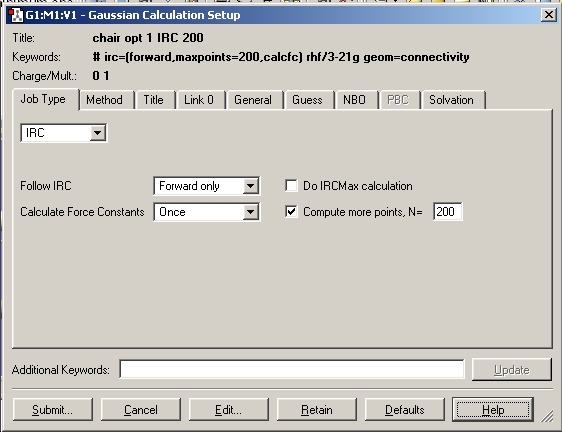The width and height of the screenshot is (562, 432).
Task: Click the Additional Keywords text field
Action: pyautogui.click(x=292, y=369)
